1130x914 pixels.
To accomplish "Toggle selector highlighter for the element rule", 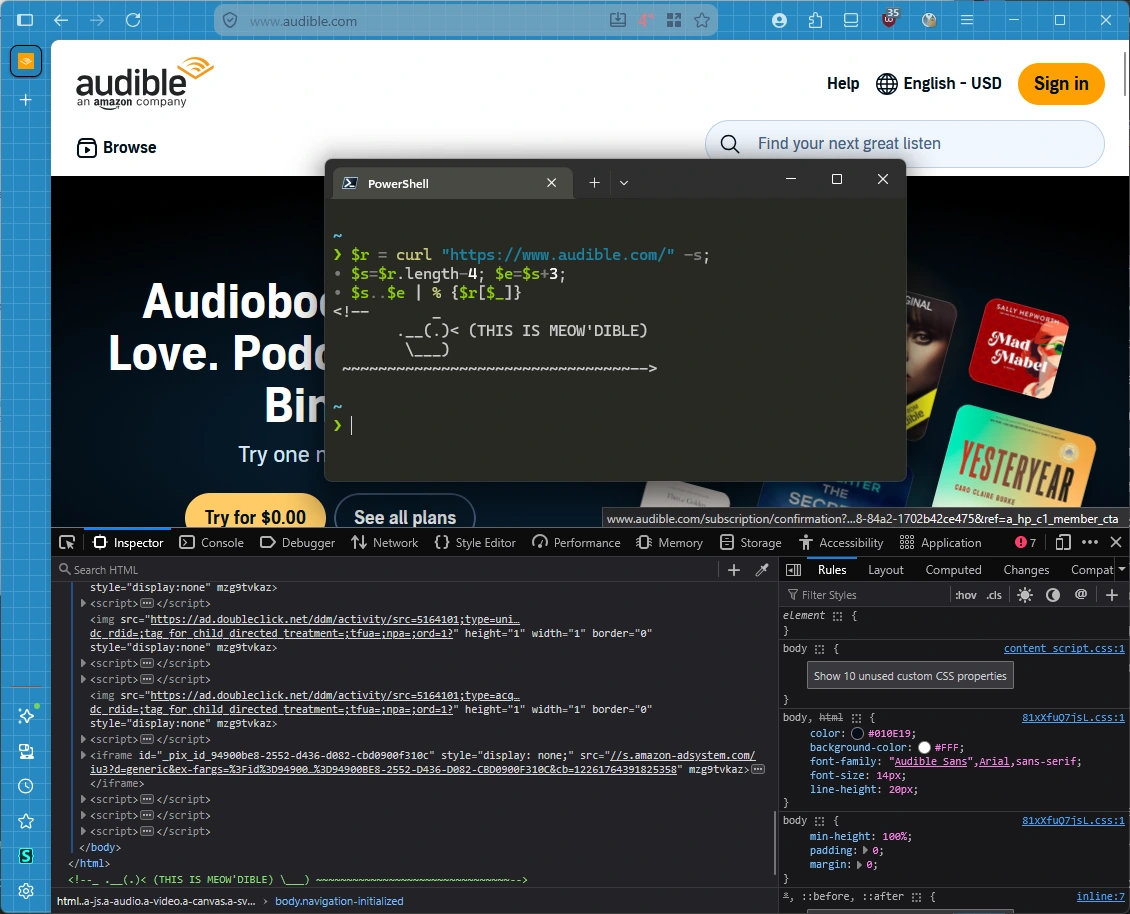I will click(837, 616).
